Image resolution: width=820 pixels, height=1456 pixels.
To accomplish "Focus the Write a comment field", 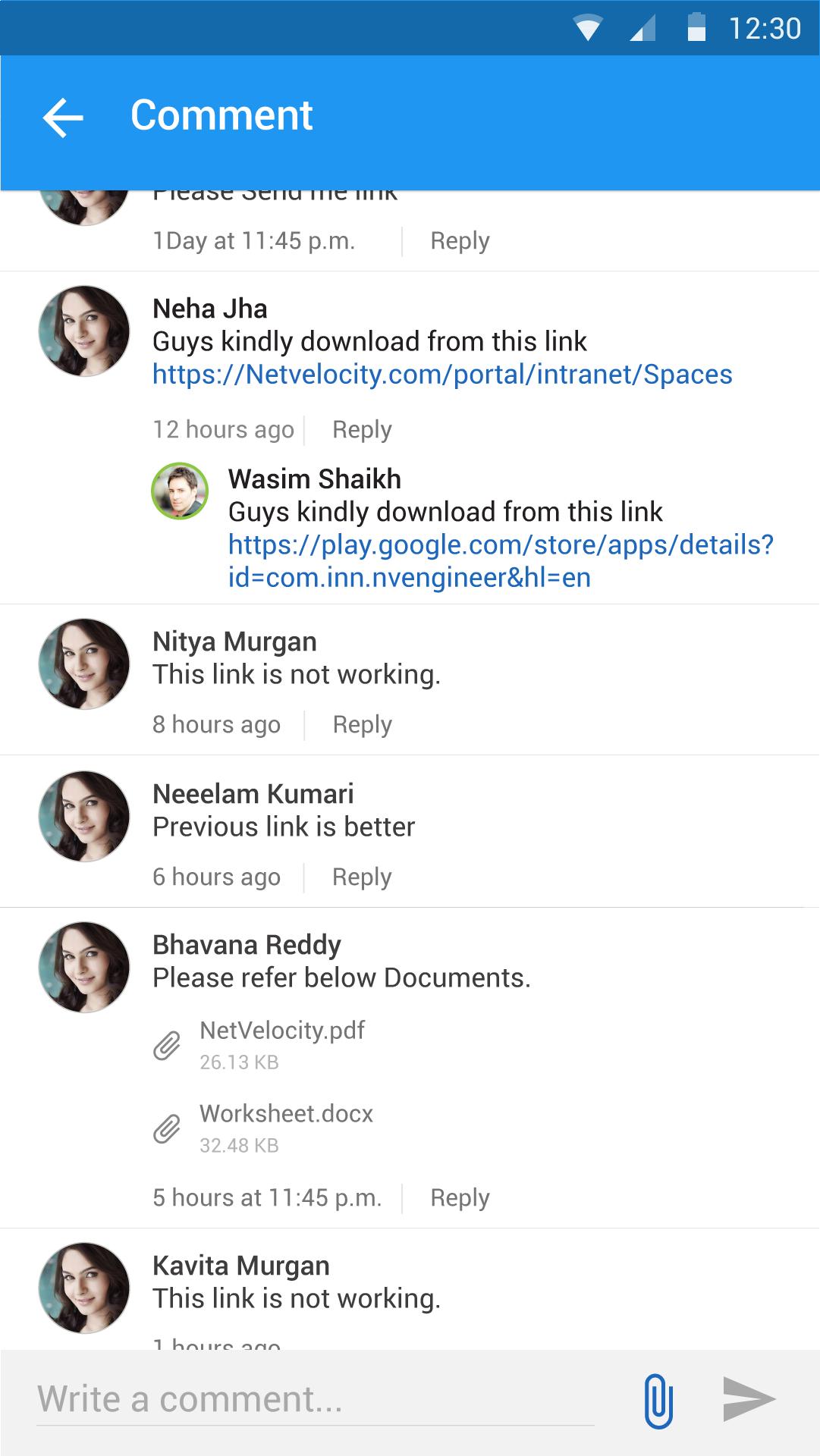I will 315,1400.
